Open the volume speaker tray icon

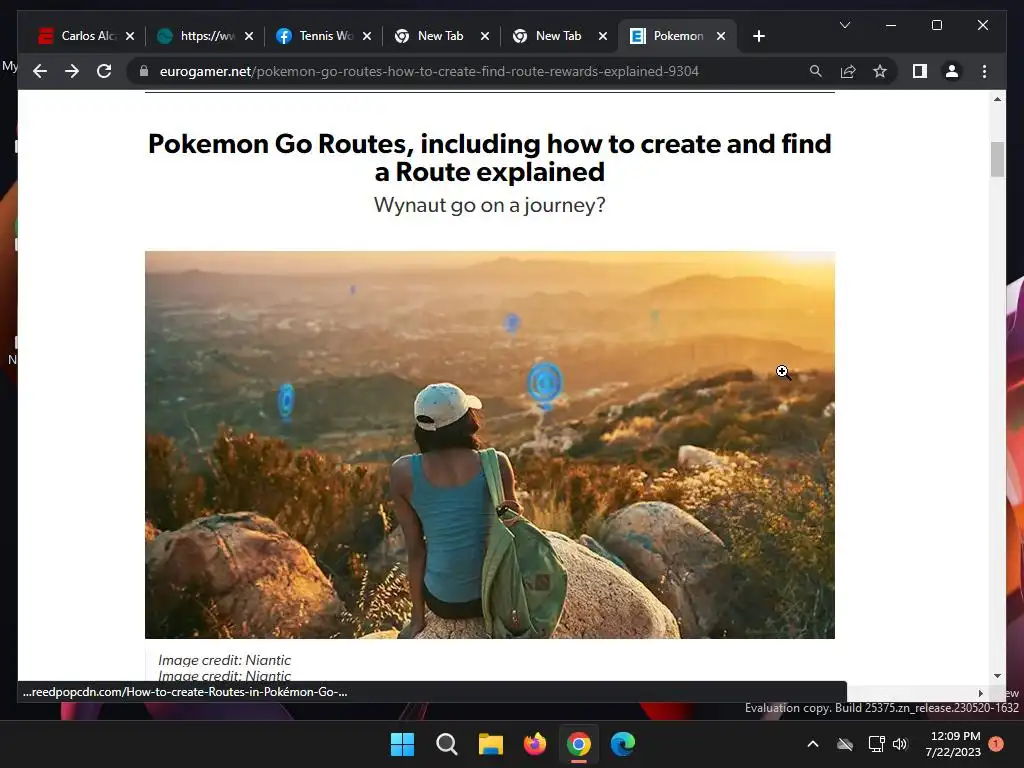tap(901, 744)
